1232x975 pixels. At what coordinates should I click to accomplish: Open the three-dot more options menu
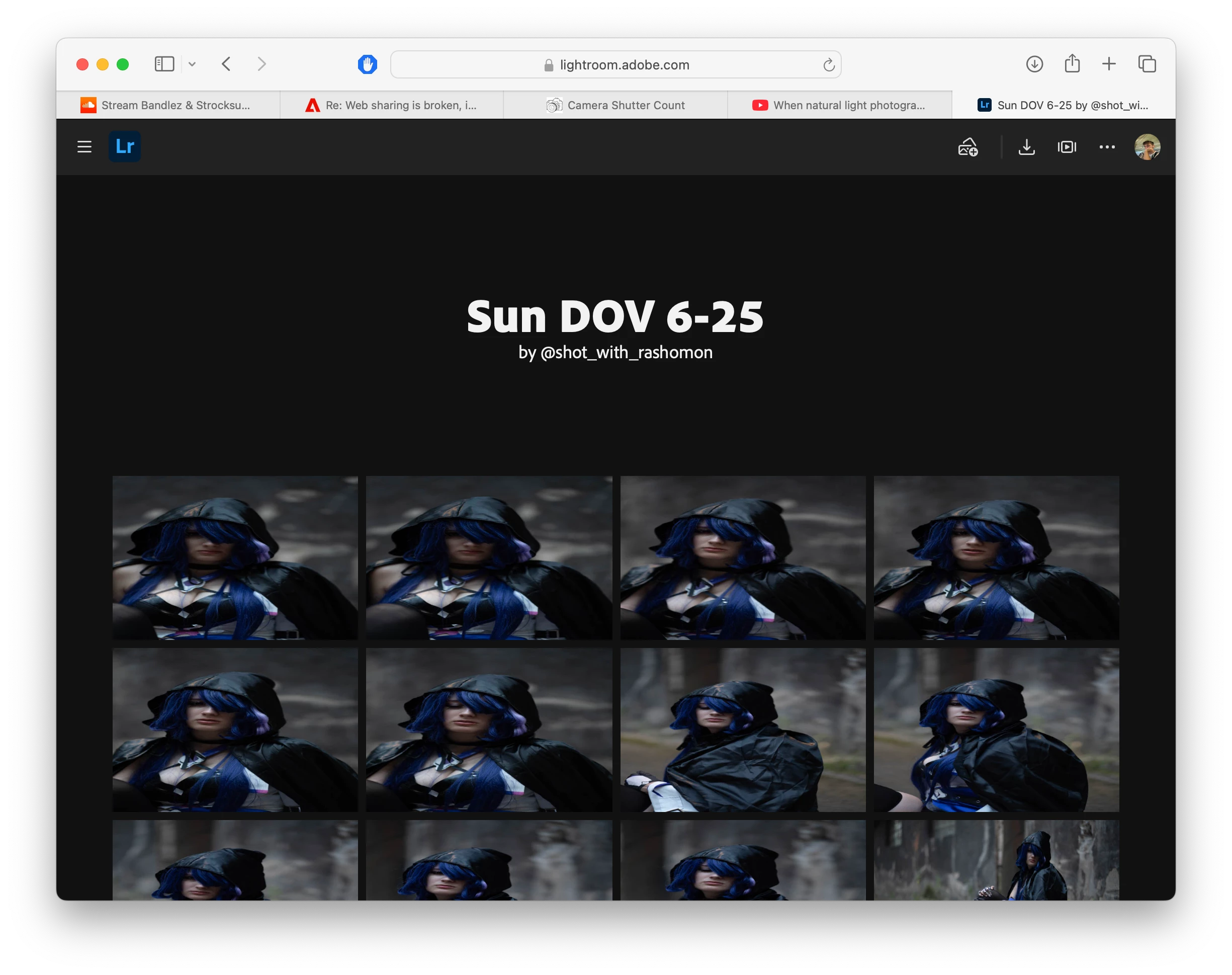click(1107, 147)
